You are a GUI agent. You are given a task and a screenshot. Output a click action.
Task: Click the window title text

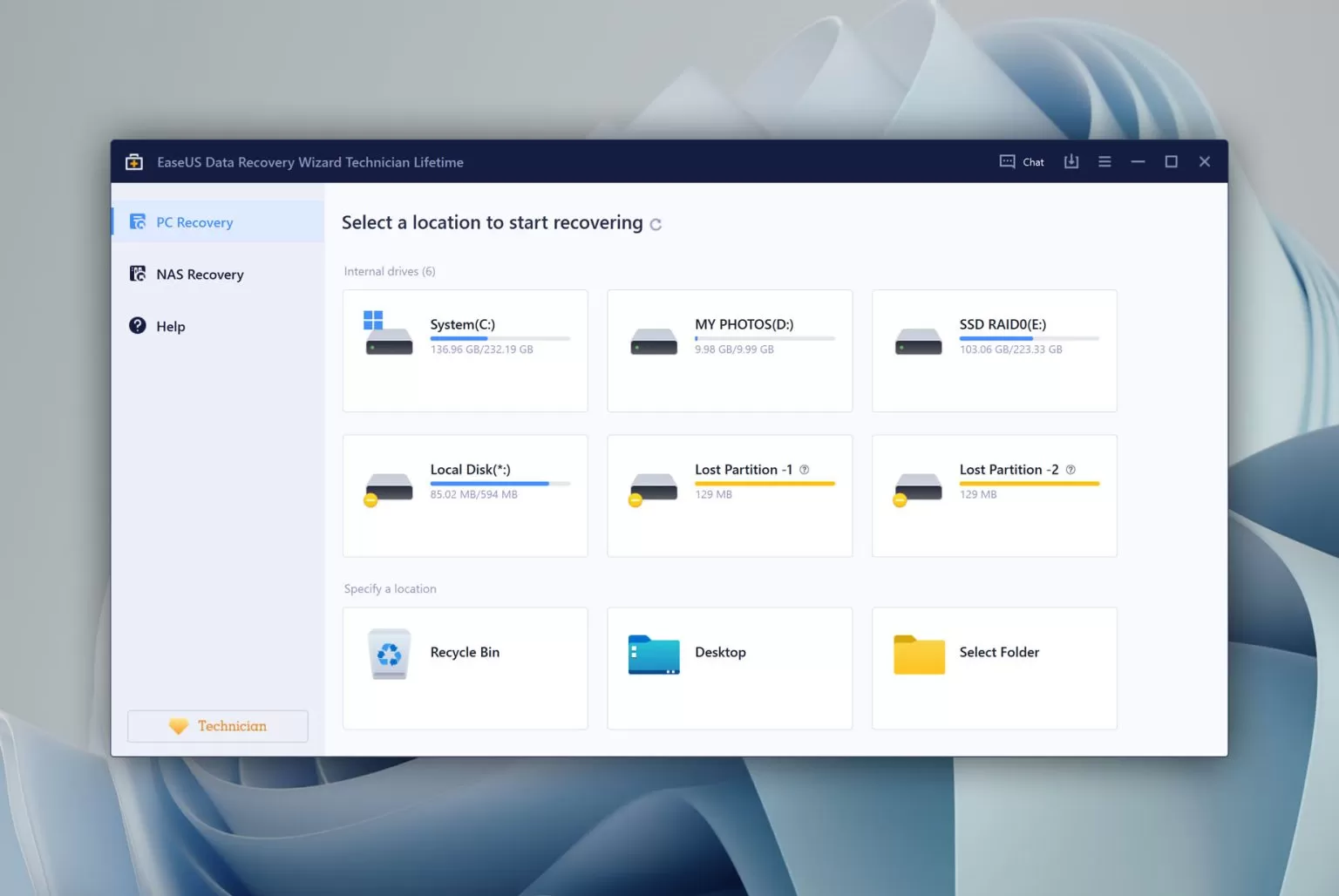pos(310,162)
